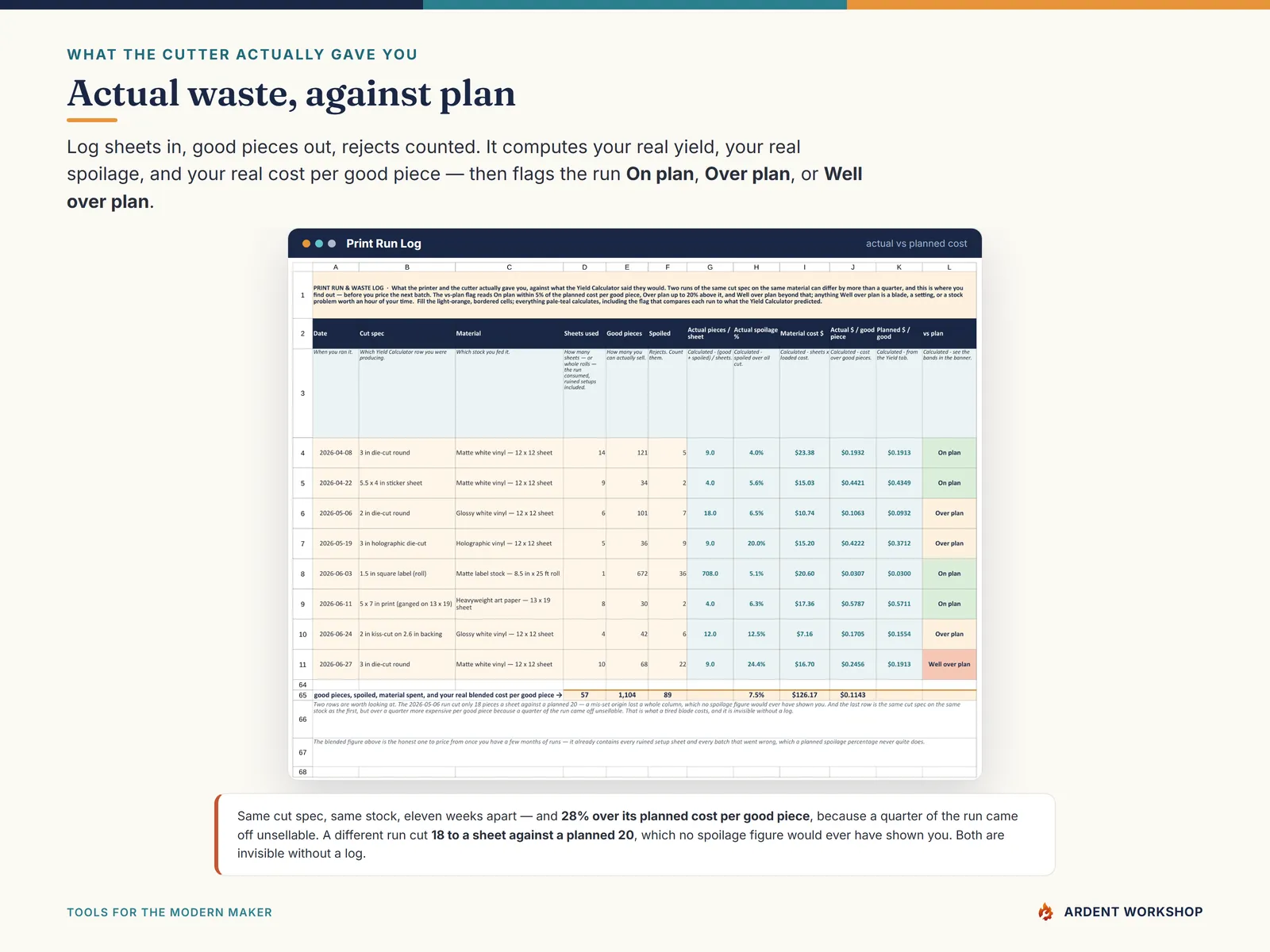The image size is (1270, 952).
Task: Select the date cell 2026-04-08
Action: [336, 453]
